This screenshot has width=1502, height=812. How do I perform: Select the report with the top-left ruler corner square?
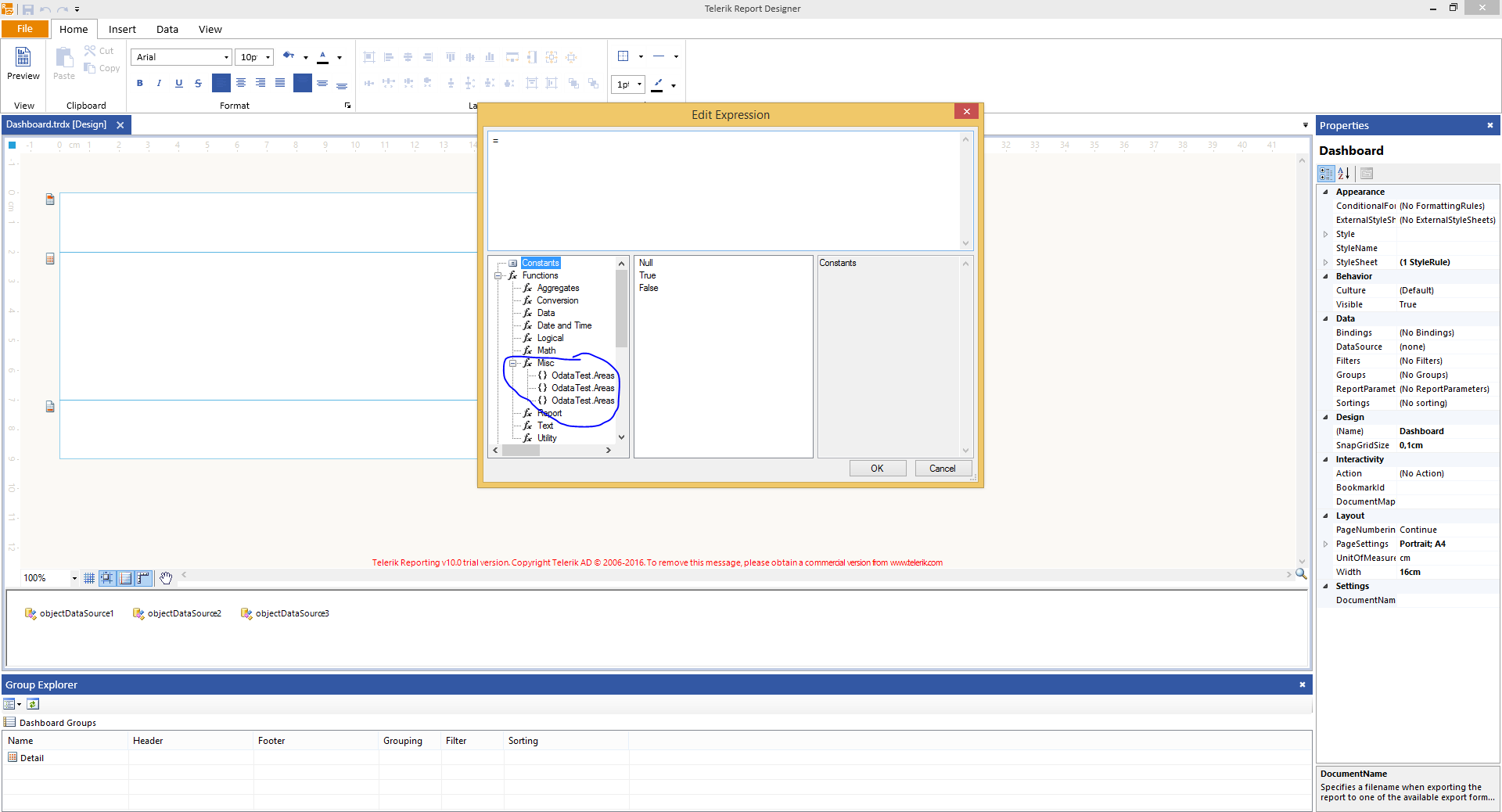pyautogui.click(x=12, y=145)
